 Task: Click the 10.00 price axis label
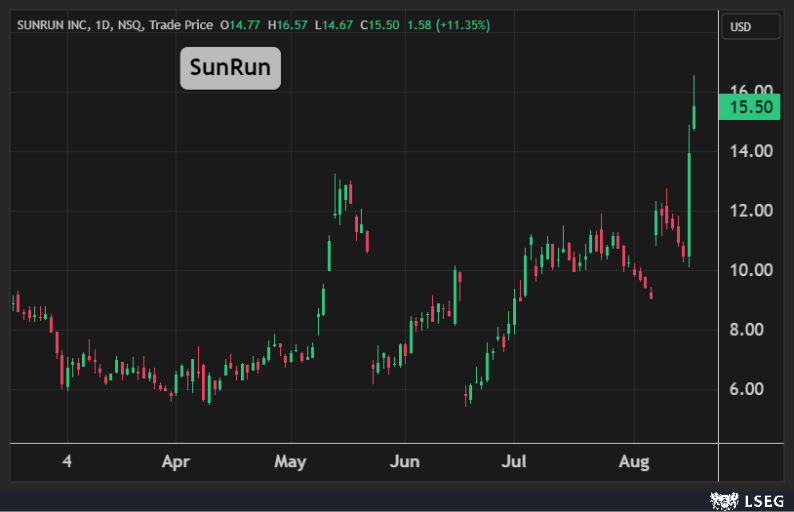(751, 270)
